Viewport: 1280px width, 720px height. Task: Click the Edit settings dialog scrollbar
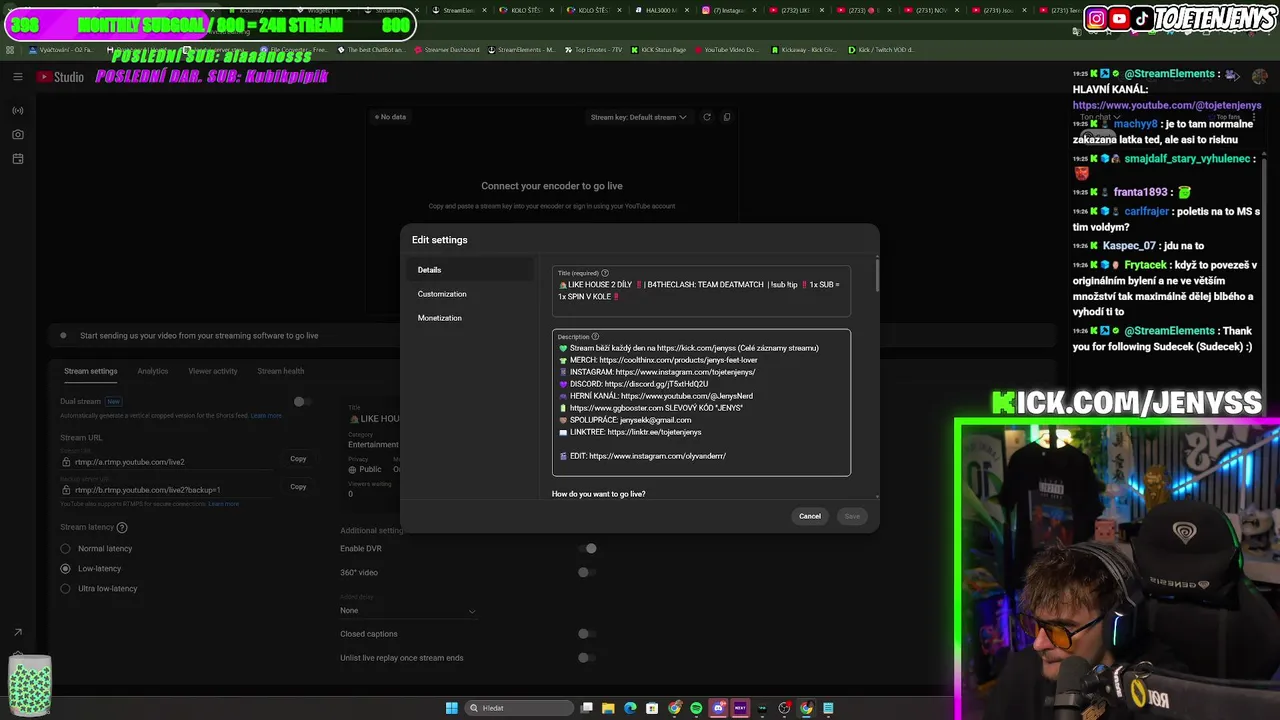pyautogui.click(x=877, y=275)
